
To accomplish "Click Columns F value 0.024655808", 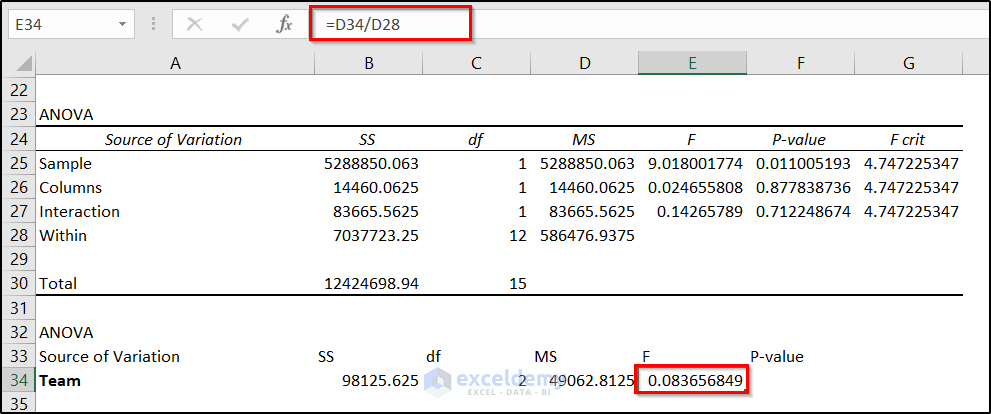I will pos(693,187).
